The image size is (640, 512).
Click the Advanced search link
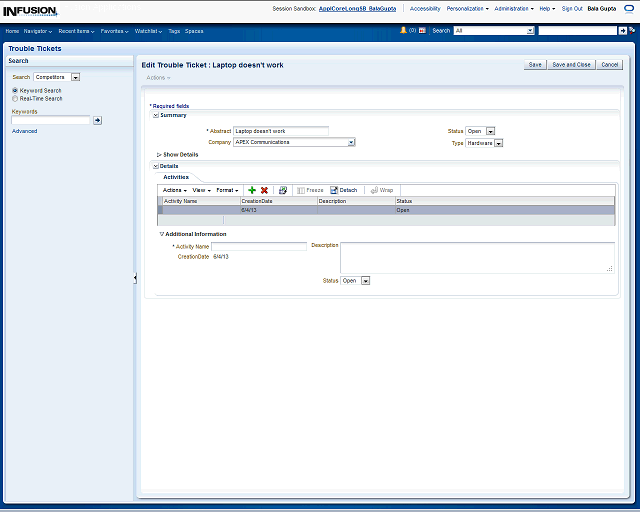tap(24, 131)
